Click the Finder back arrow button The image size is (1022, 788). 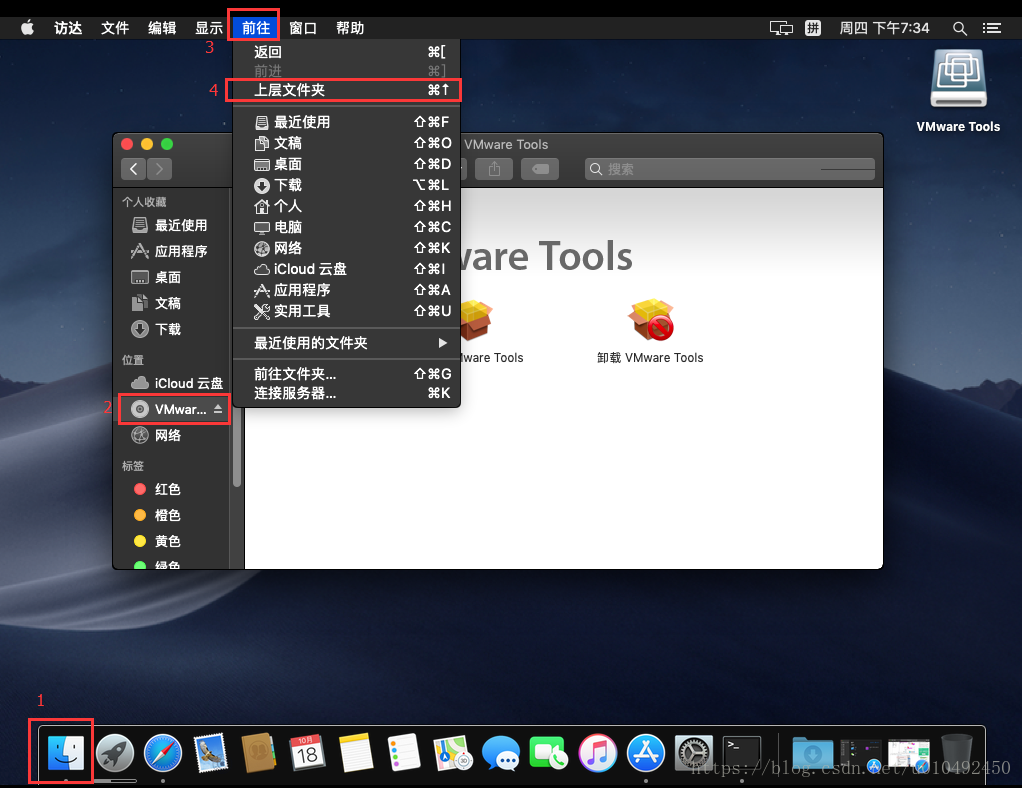134,169
